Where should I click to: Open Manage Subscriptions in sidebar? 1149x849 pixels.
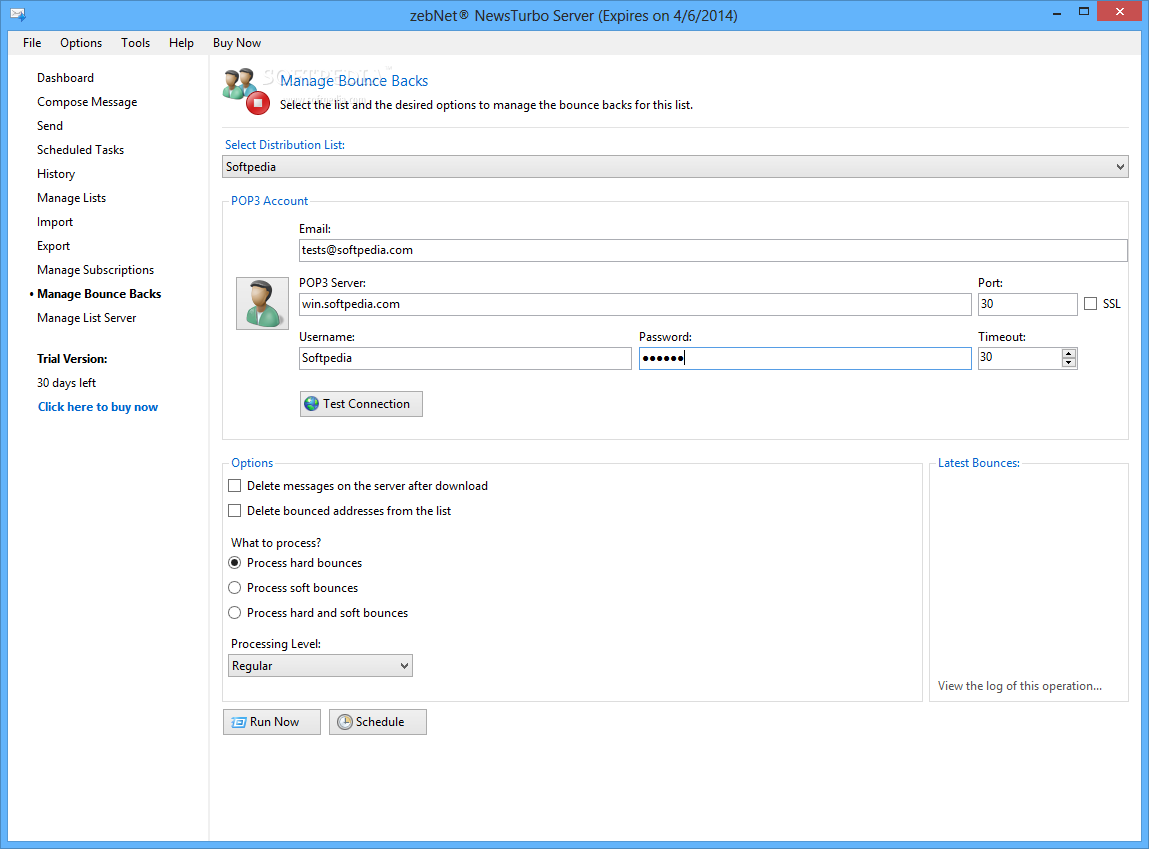[95, 270]
